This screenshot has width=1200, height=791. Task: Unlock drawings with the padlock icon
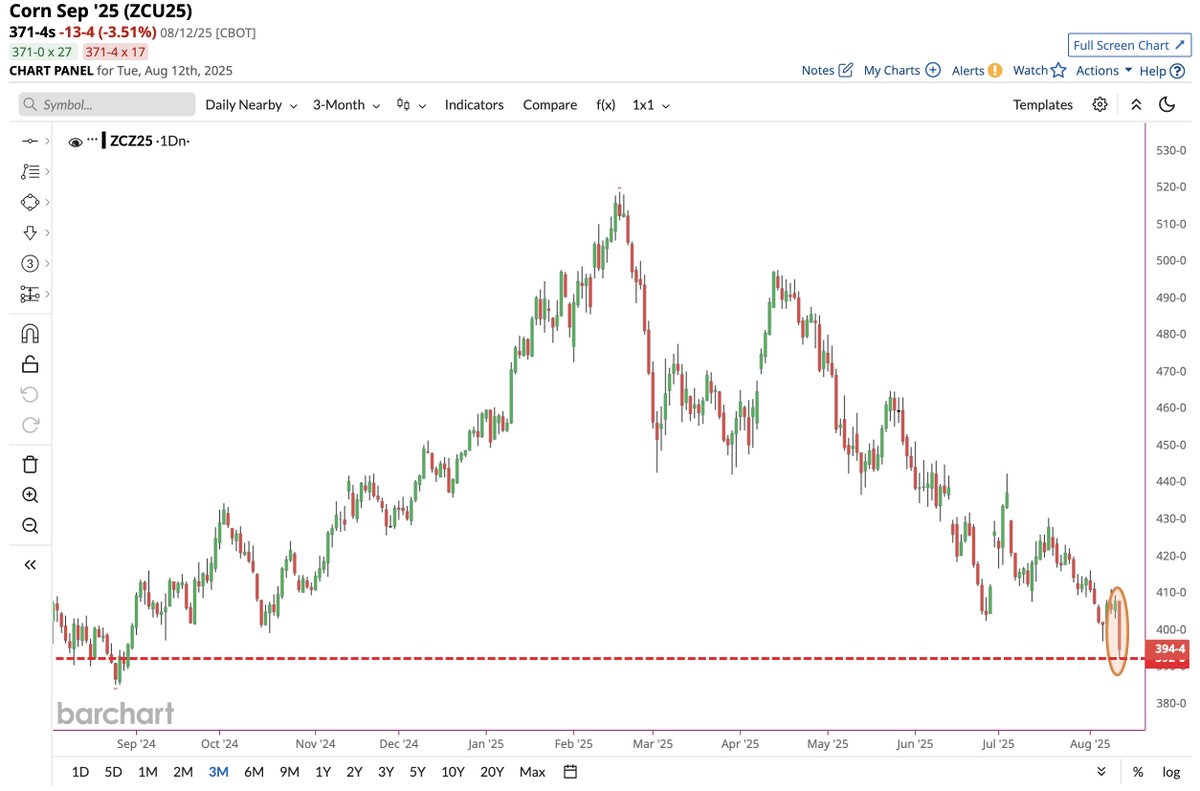point(30,363)
